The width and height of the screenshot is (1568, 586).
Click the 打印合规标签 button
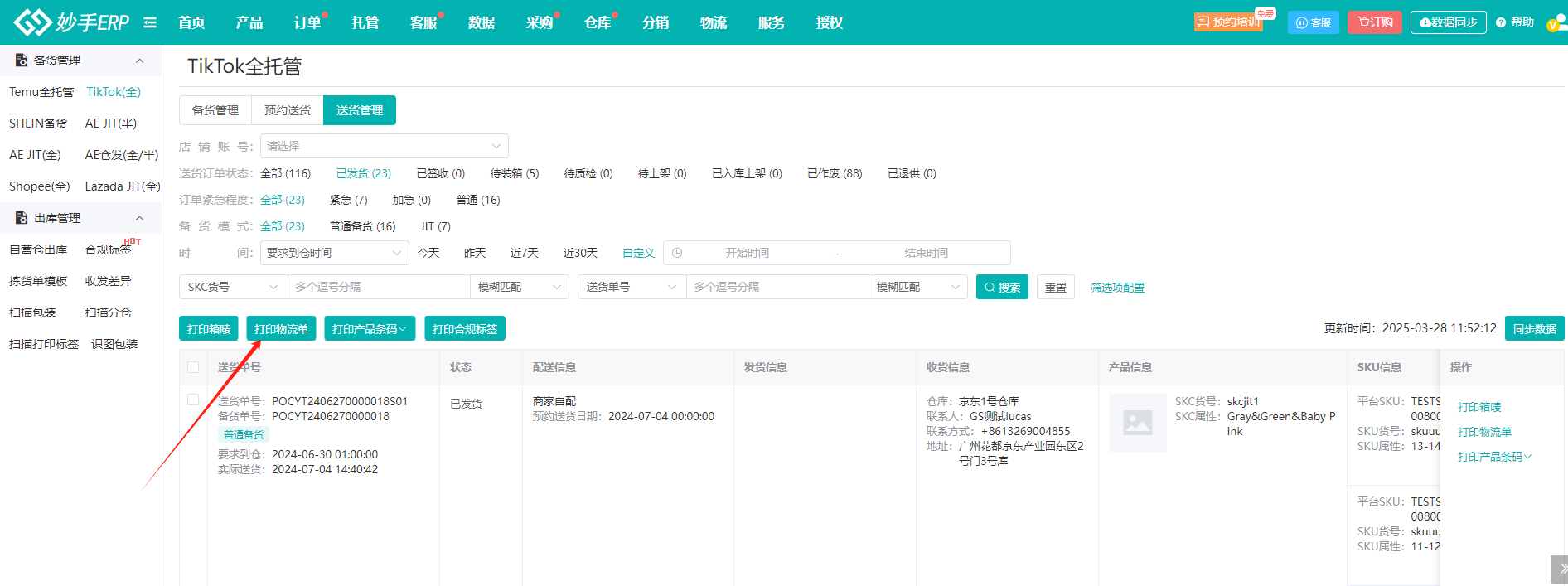coord(465,328)
